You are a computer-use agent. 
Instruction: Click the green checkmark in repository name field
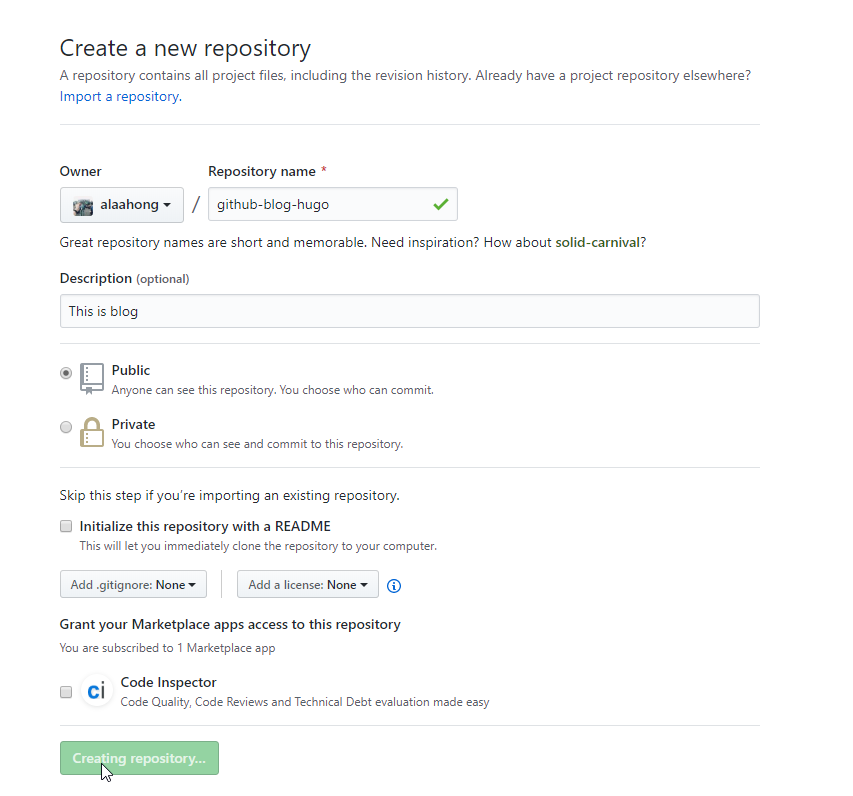click(x=441, y=205)
